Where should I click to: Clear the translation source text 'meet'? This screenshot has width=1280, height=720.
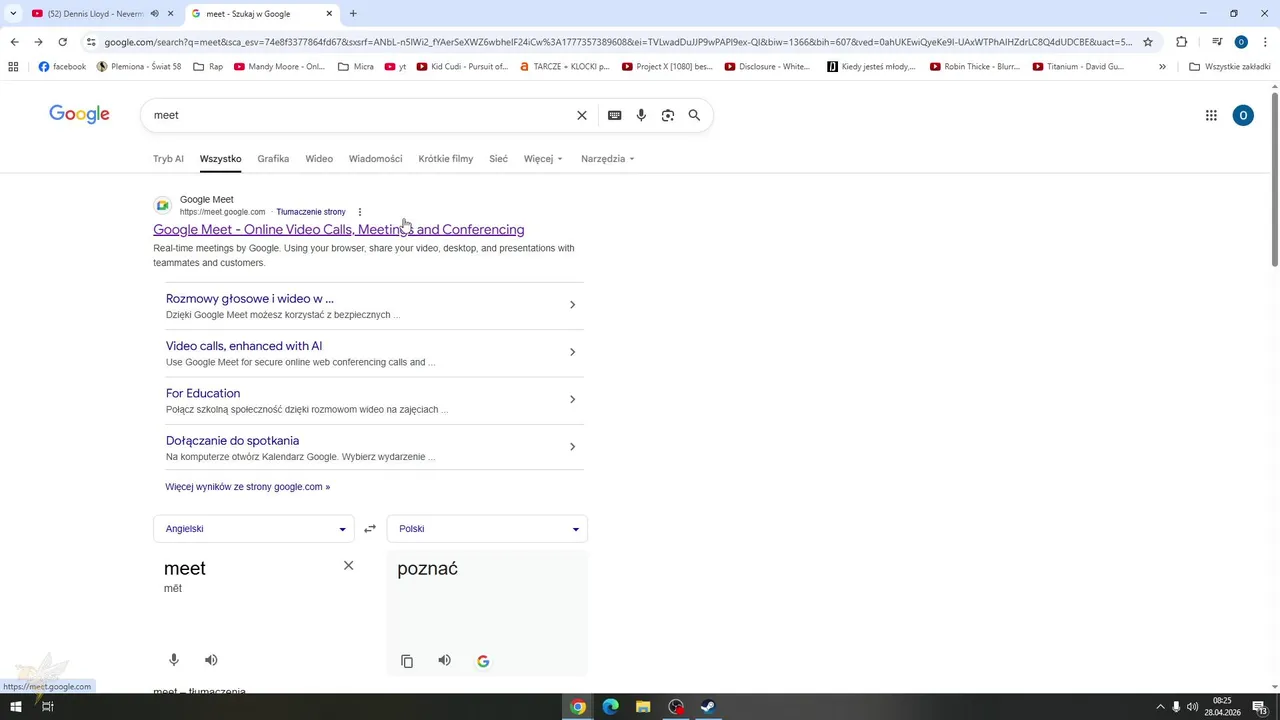348,566
